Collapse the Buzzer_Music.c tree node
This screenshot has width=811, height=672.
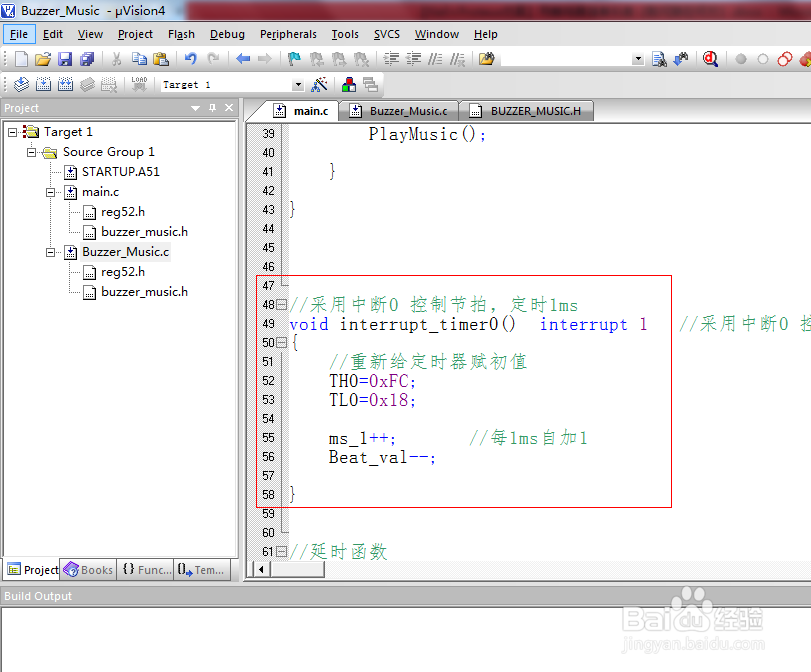50,252
